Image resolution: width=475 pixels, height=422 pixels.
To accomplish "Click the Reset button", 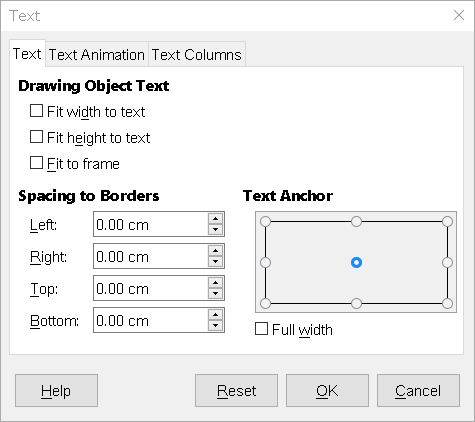I will coord(236,391).
